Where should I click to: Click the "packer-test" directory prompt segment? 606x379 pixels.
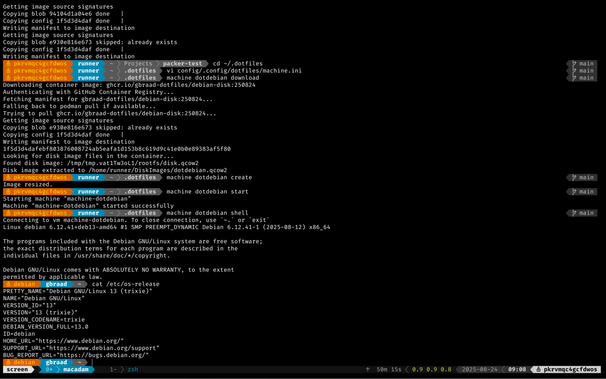point(182,63)
